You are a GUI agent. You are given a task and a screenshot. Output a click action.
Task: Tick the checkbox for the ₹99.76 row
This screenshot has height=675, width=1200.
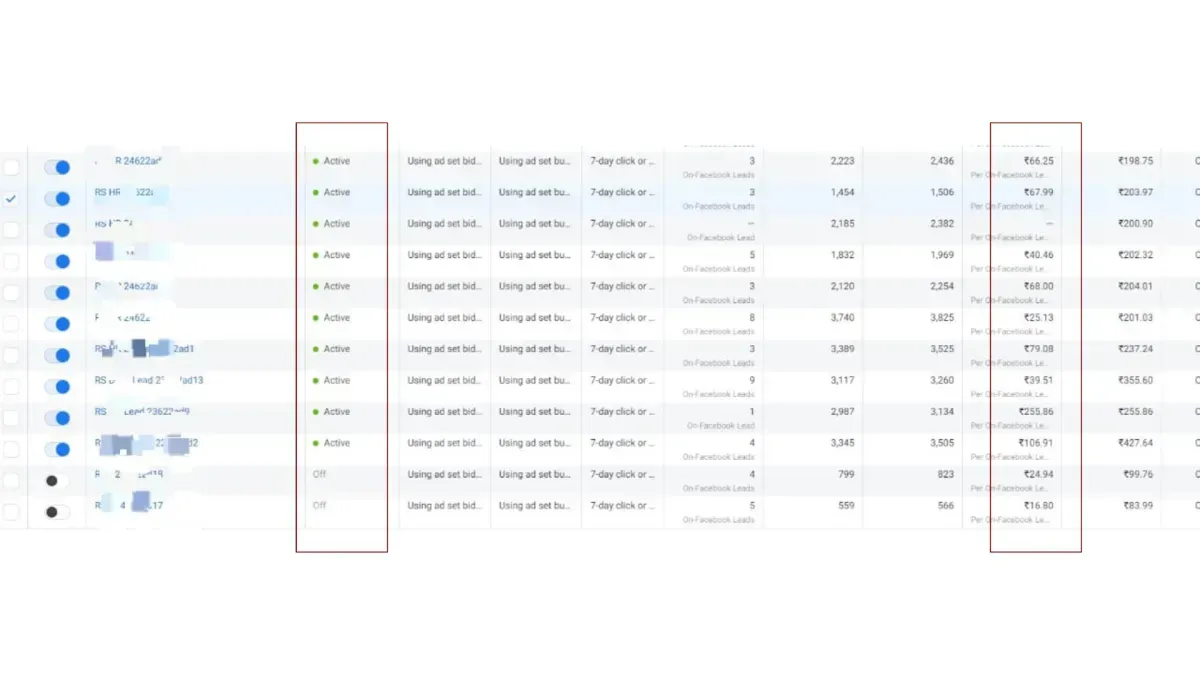point(11,481)
